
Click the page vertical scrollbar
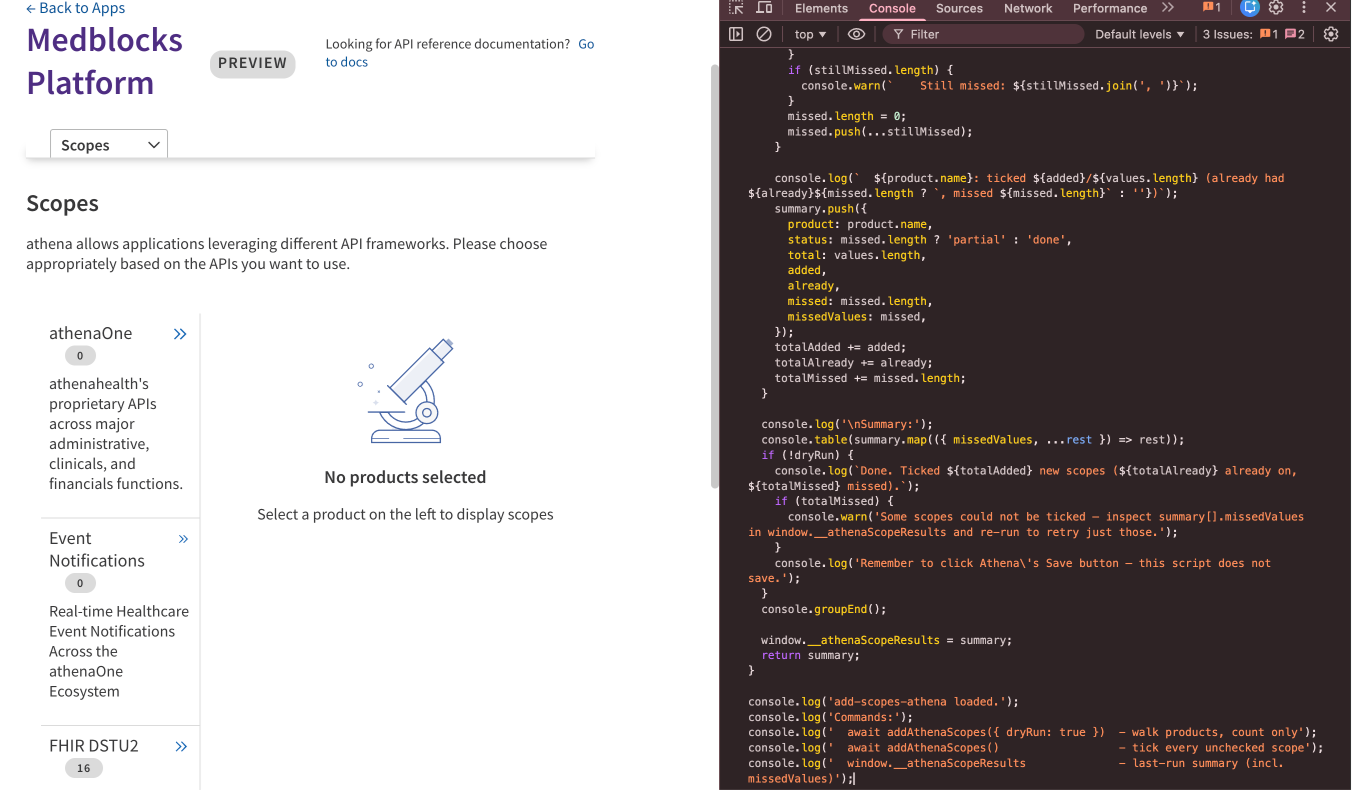click(x=714, y=276)
